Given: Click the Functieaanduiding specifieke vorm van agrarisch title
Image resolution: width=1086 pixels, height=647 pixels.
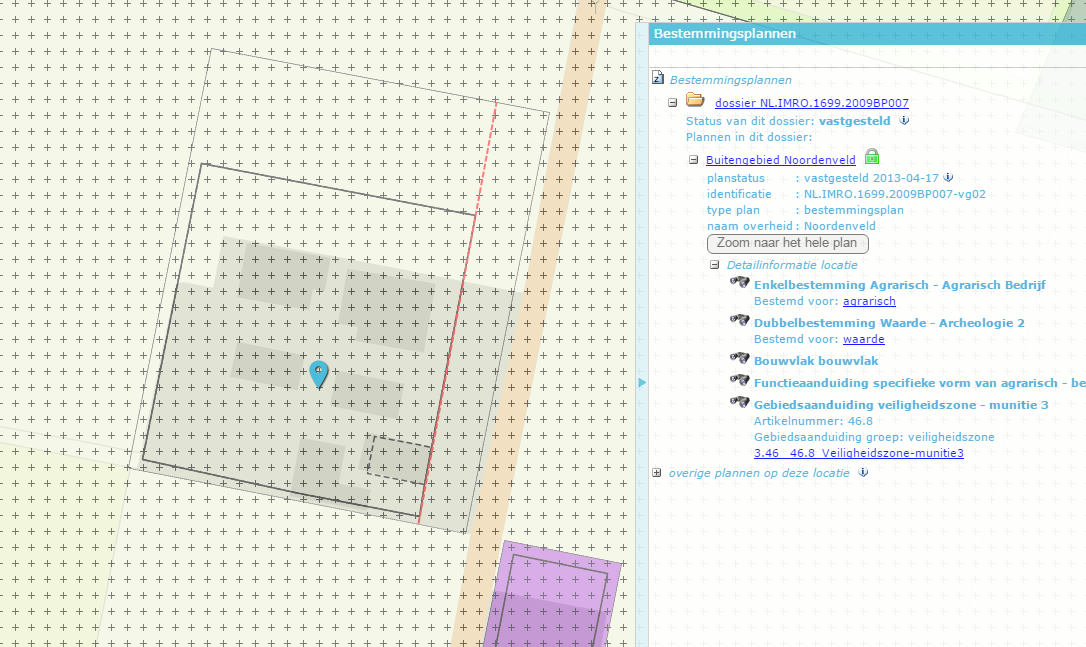Looking at the screenshot, I should point(919,383).
